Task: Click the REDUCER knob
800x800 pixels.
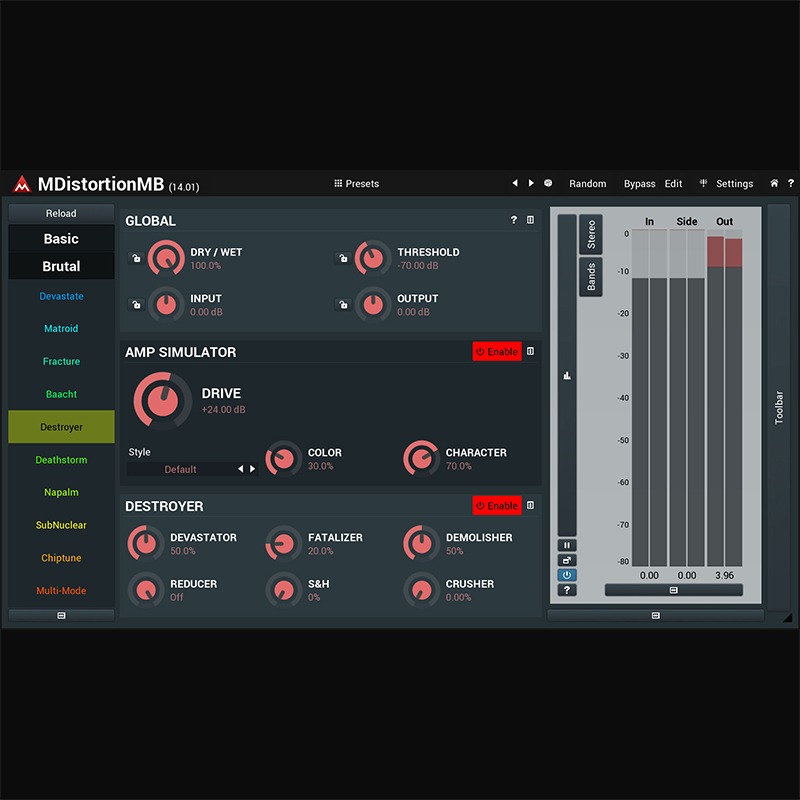Action: click(146, 590)
